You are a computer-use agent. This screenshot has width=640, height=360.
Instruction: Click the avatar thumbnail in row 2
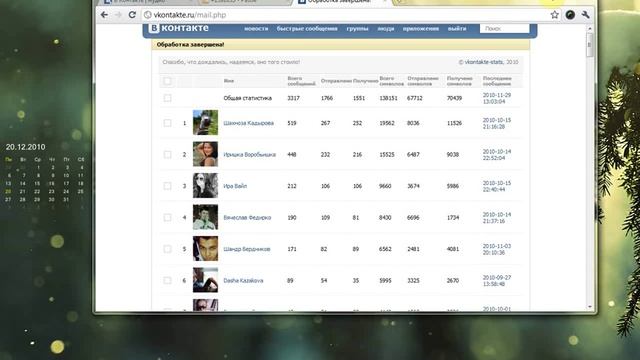coord(205,154)
